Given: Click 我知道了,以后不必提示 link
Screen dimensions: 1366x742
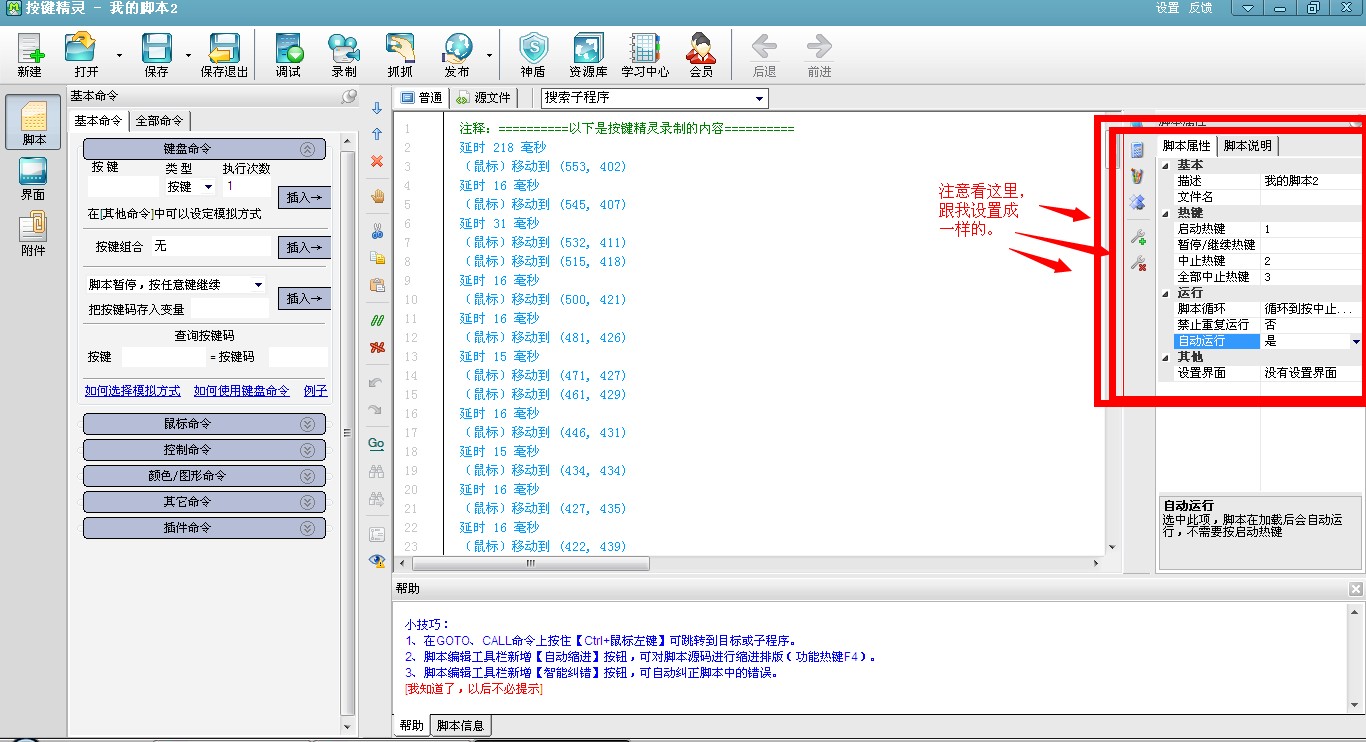Looking at the screenshot, I should click(x=473, y=689).
